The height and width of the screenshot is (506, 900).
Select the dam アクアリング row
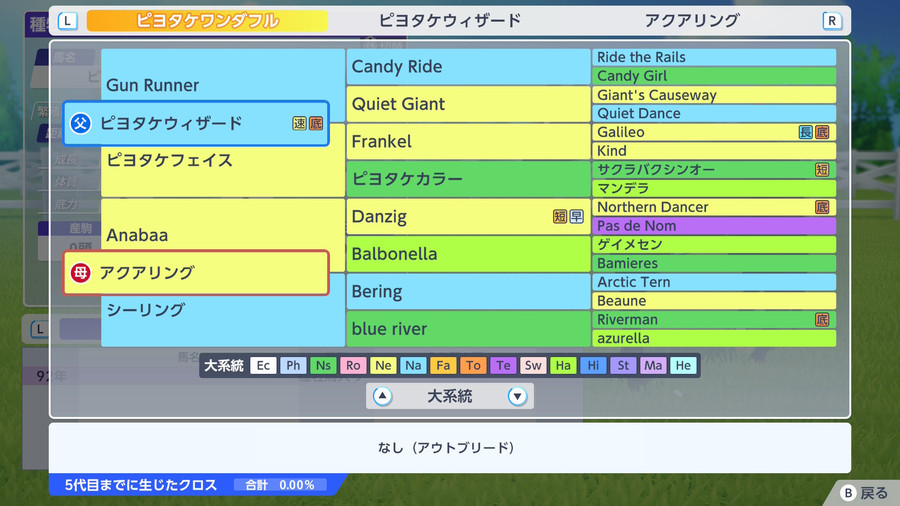196,273
